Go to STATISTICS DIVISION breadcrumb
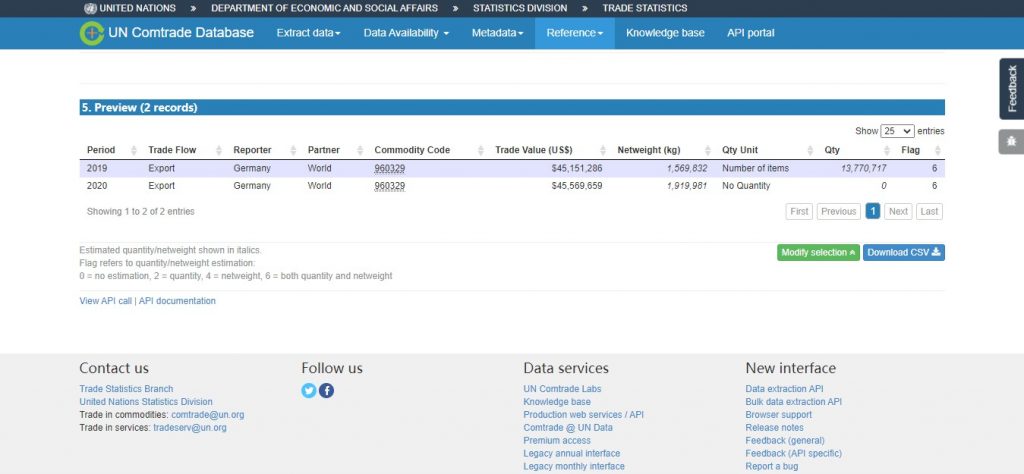The width and height of the screenshot is (1024, 474). coord(520,8)
